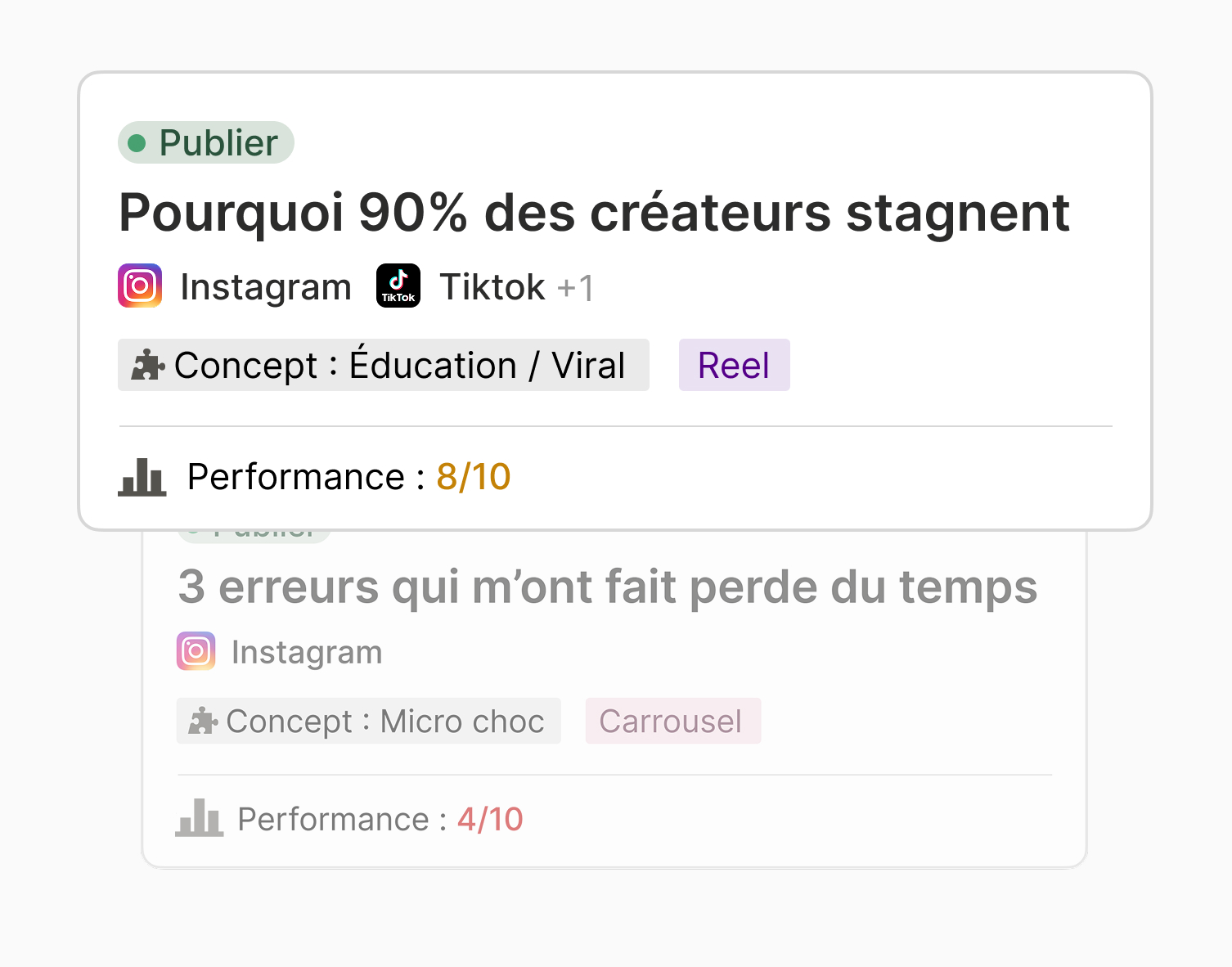The width and height of the screenshot is (1232, 967).
Task: Click the bar chart icon beside Performance 4/10
Action: point(200,818)
